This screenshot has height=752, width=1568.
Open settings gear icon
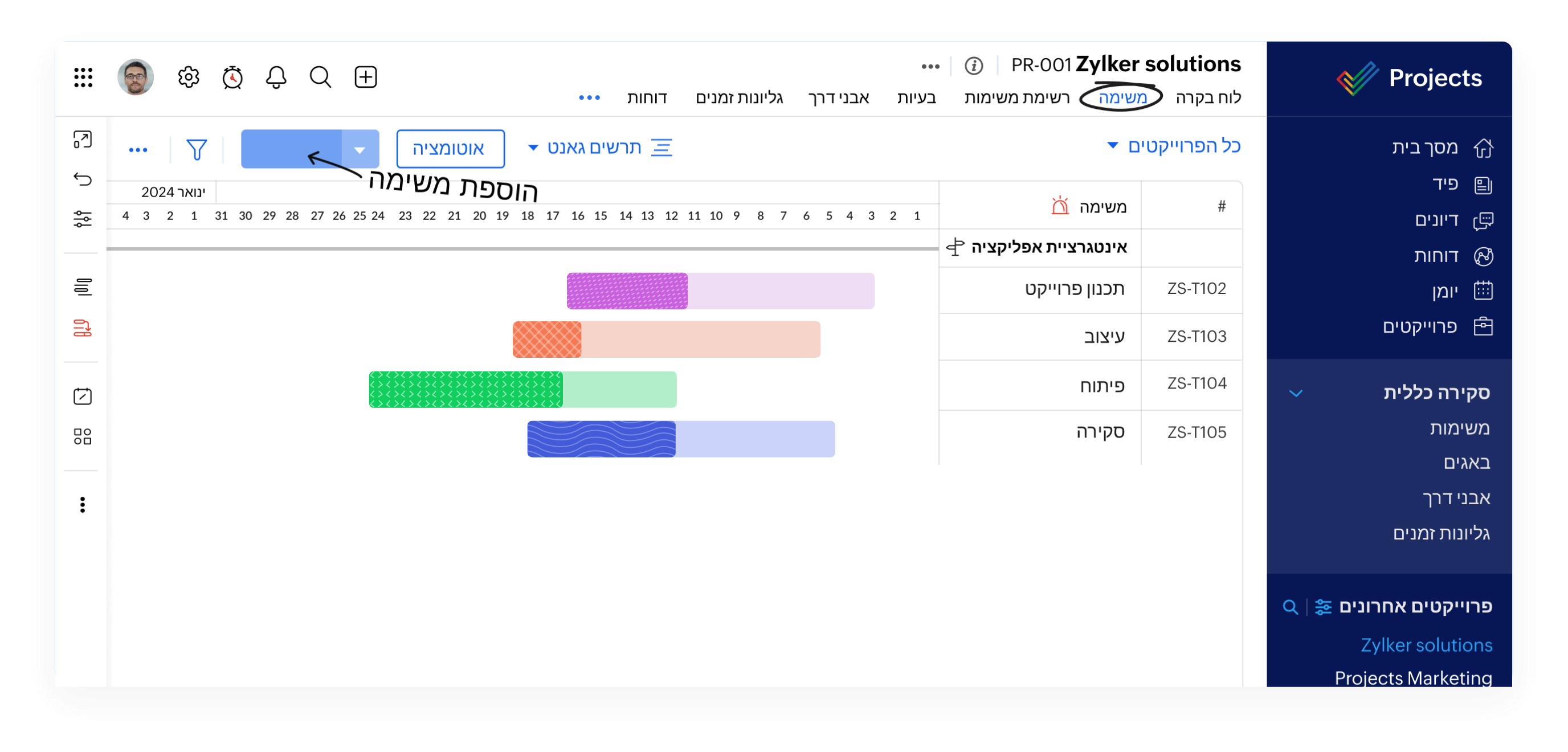(x=188, y=77)
